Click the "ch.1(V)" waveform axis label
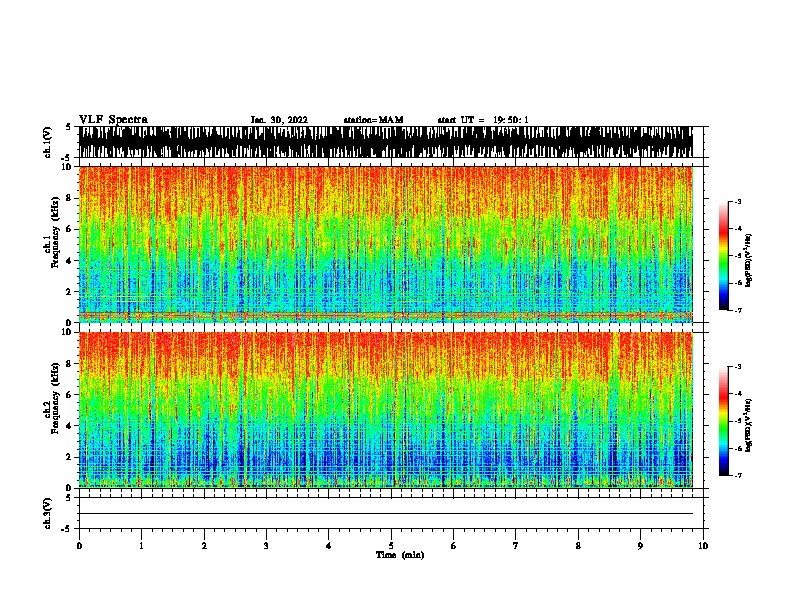 click(48, 142)
